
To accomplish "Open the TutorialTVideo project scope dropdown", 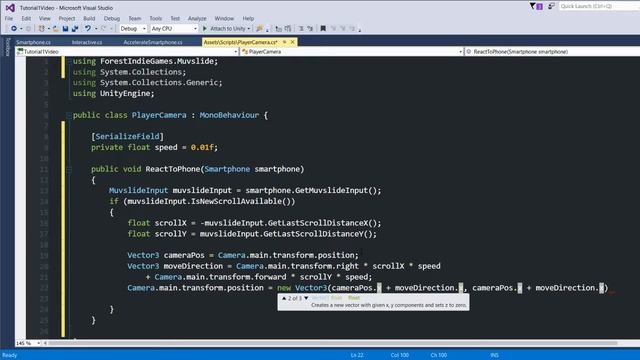I will coord(127,52).
